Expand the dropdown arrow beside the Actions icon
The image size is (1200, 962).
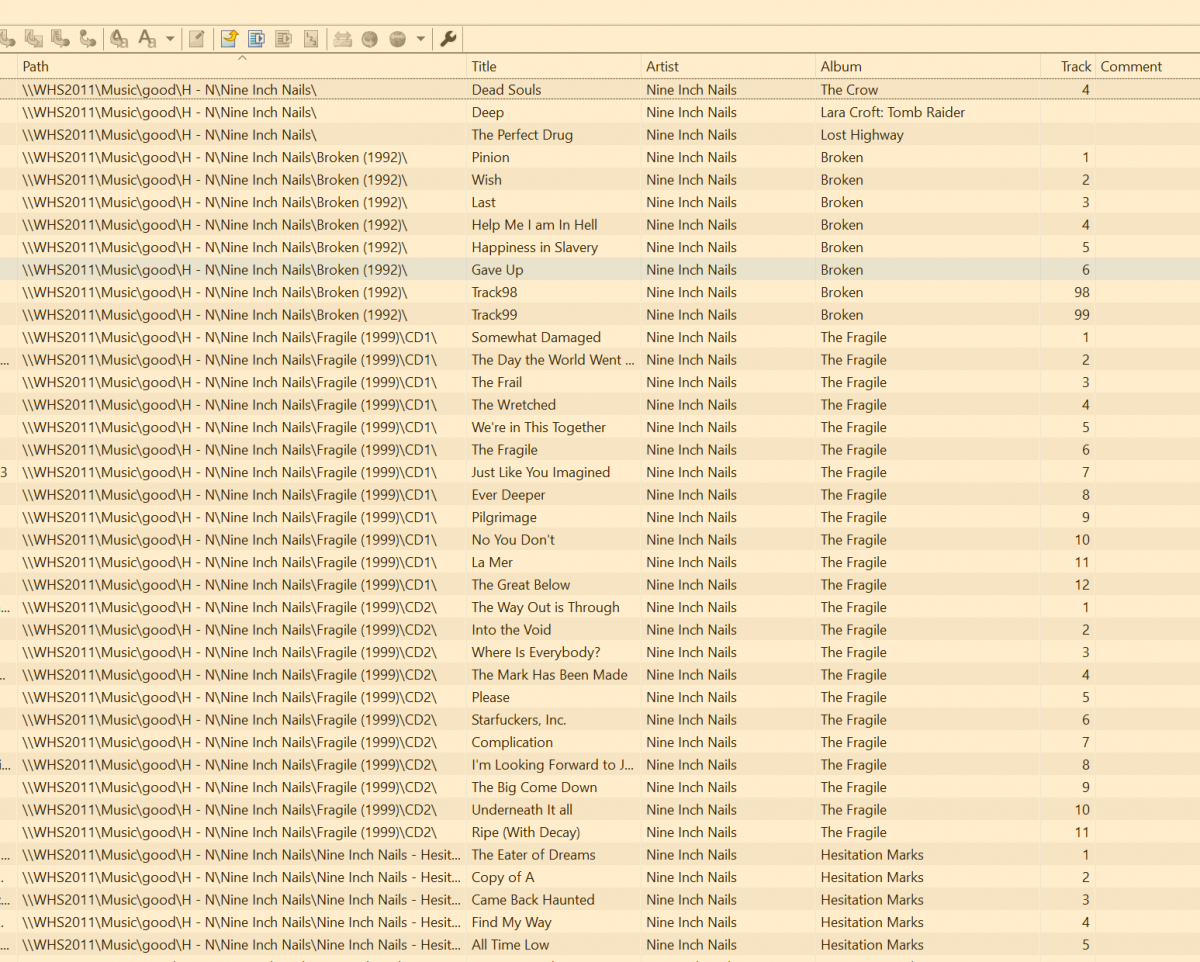pos(170,39)
